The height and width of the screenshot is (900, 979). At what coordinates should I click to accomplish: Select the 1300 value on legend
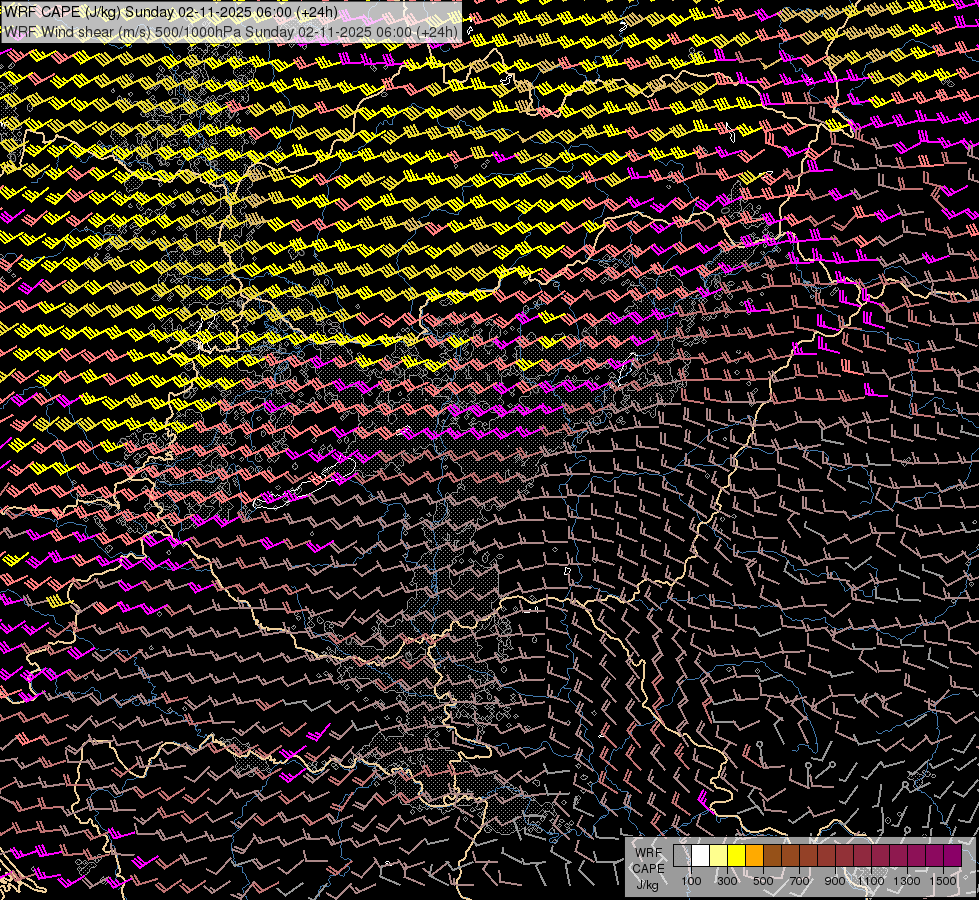point(907,880)
